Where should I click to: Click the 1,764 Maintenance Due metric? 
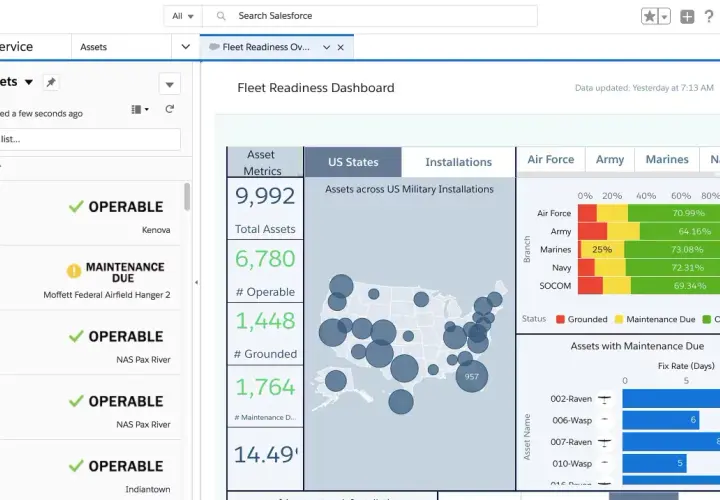(265, 397)
